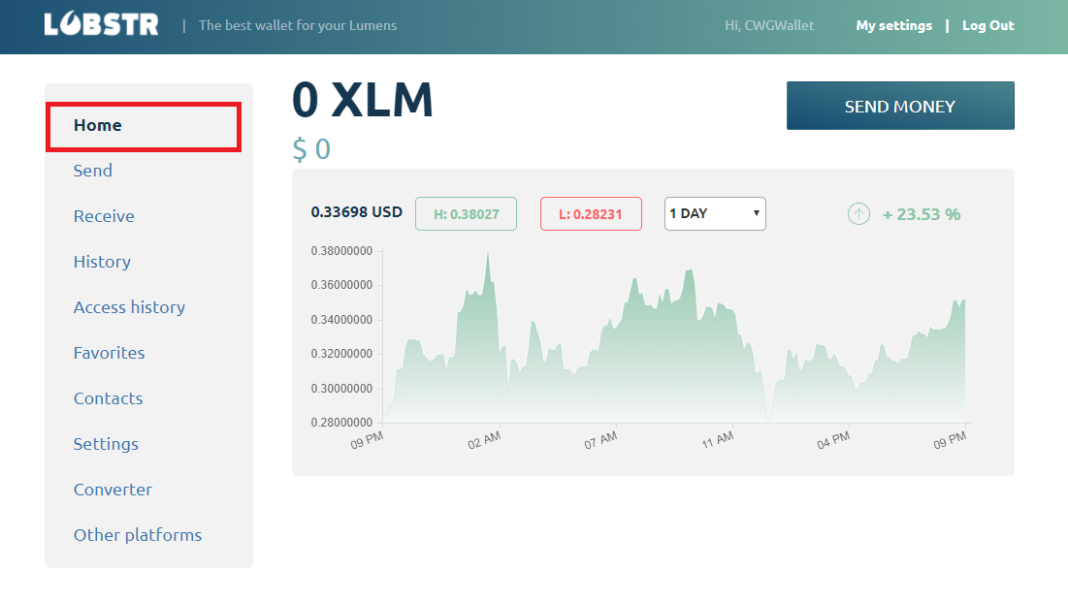Click the LOBSTR logo

tap(101, 25)
